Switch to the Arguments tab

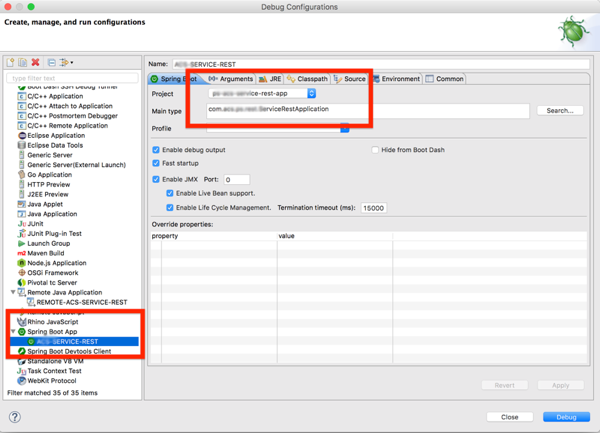[231, 79]
